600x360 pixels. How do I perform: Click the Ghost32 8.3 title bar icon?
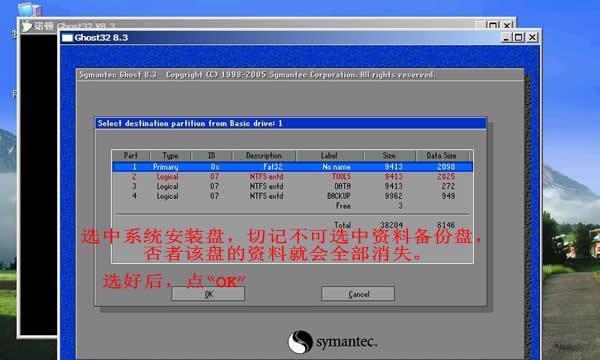click(67, 37)
